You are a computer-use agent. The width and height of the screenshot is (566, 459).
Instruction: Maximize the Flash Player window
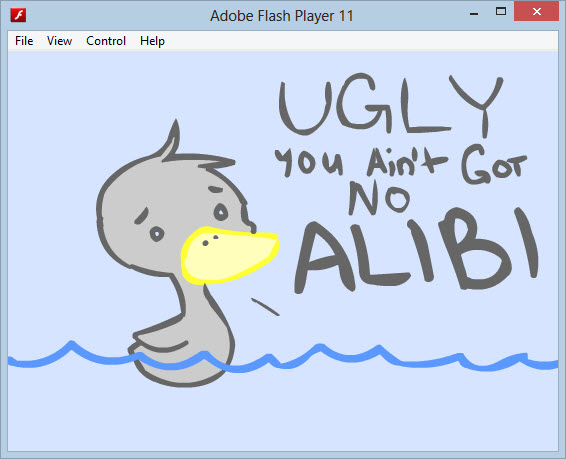coord(501,12)
